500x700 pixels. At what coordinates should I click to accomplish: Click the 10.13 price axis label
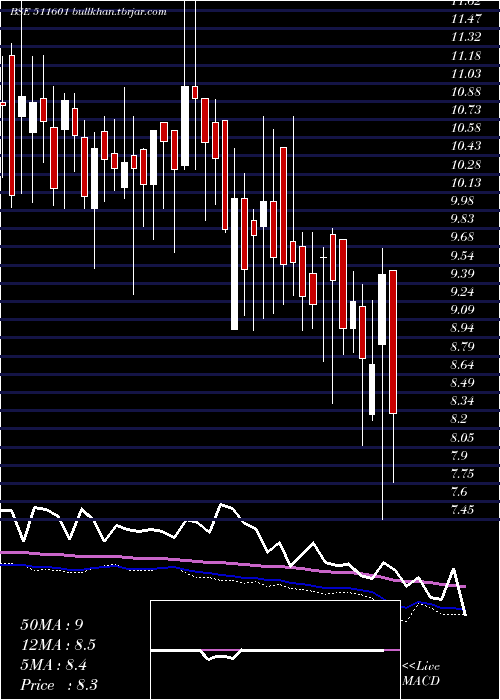click(x=466, y=183)
